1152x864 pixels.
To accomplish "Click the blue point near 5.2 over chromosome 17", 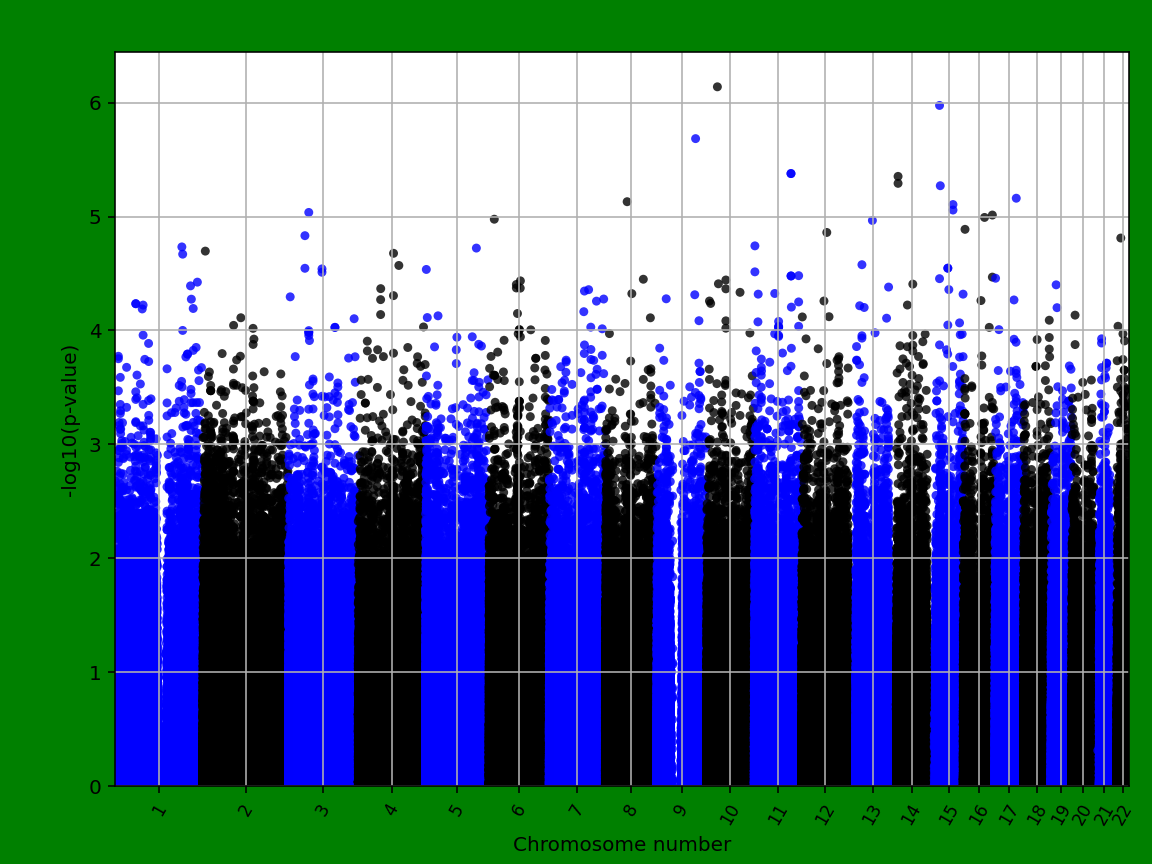I will tap(1014, 199).
